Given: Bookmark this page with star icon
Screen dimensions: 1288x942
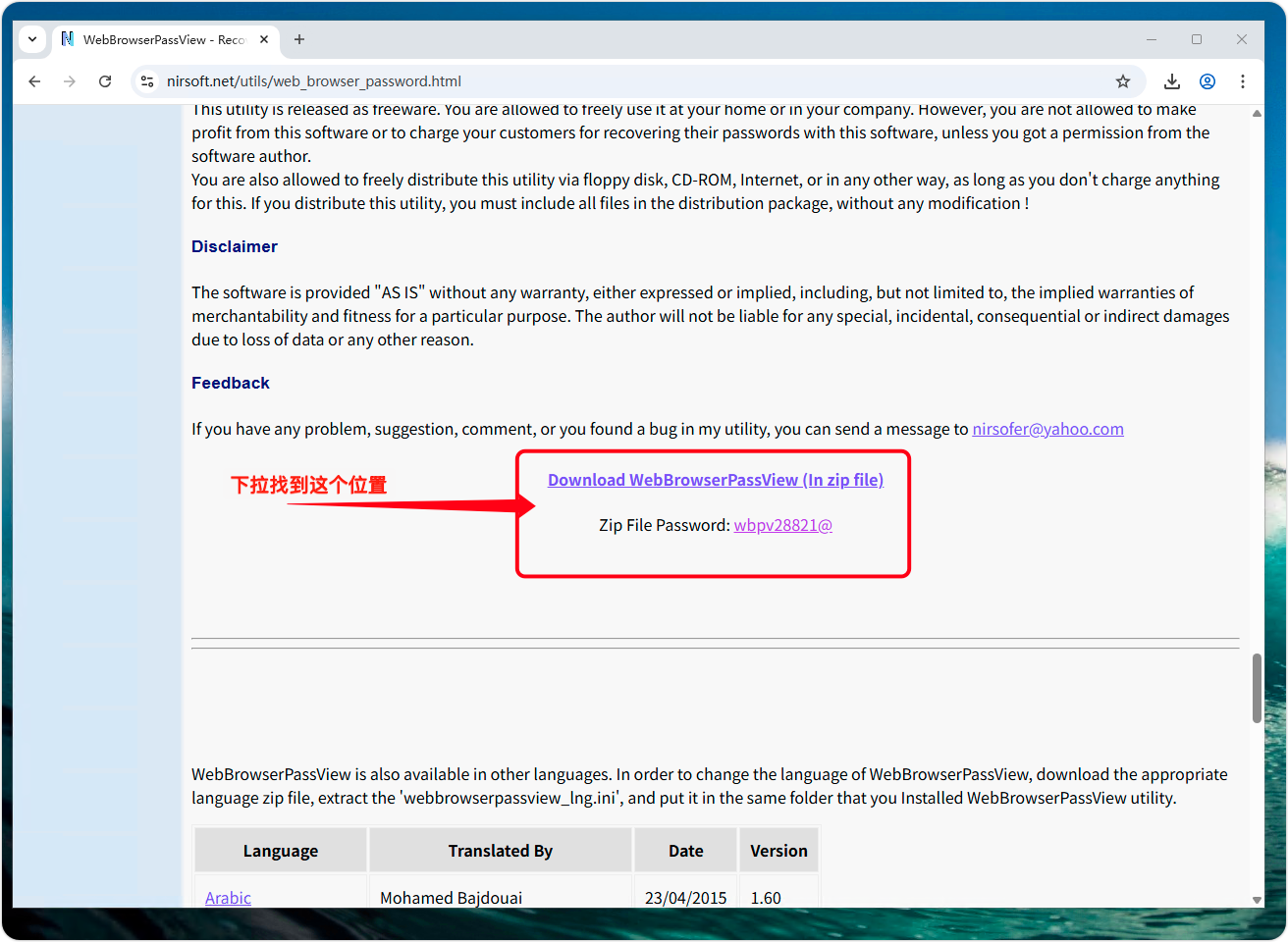Looking at the screenshot, I should point(1123,81).
